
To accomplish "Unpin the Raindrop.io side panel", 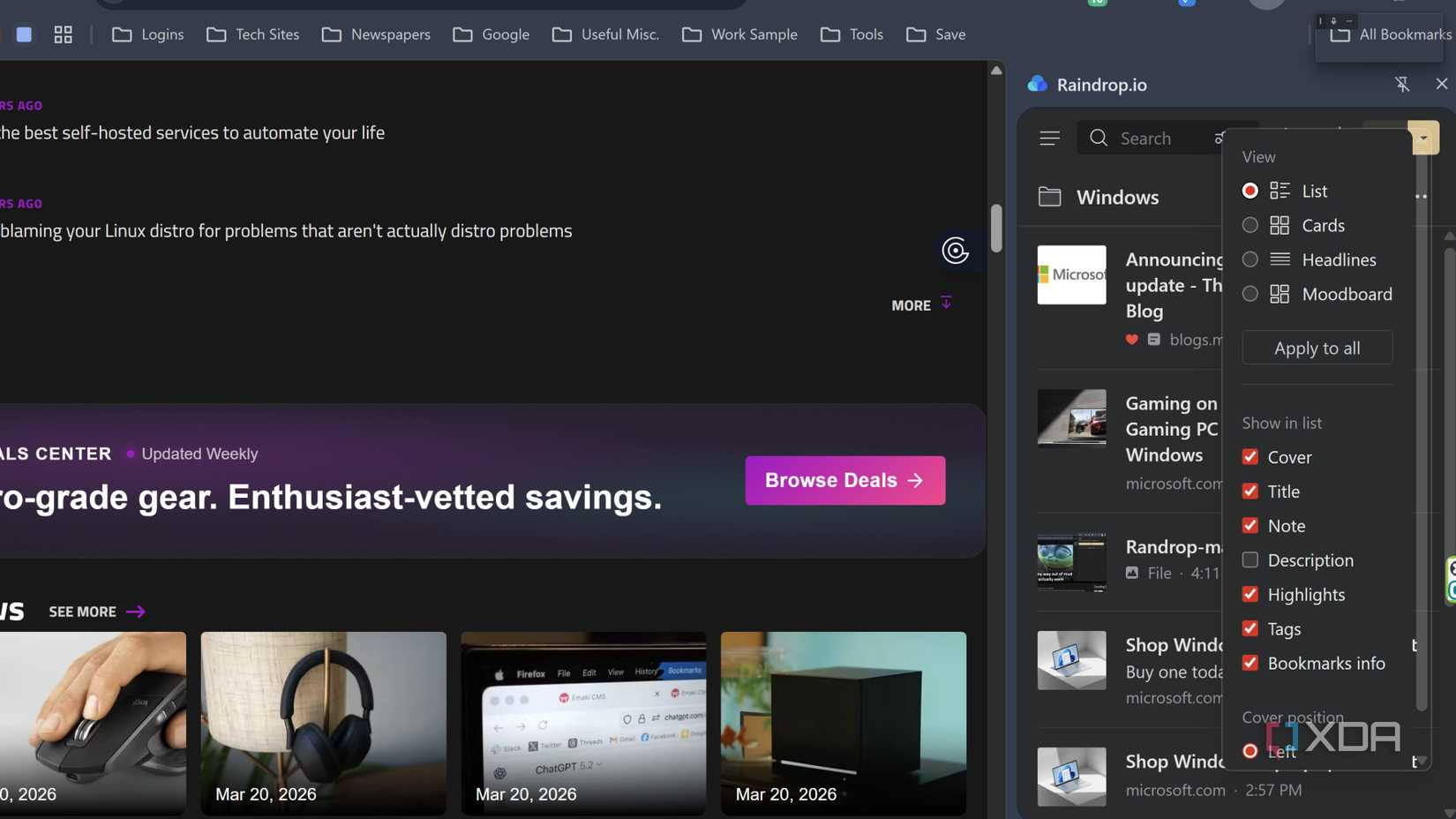I will click(x=1402, y=85).
